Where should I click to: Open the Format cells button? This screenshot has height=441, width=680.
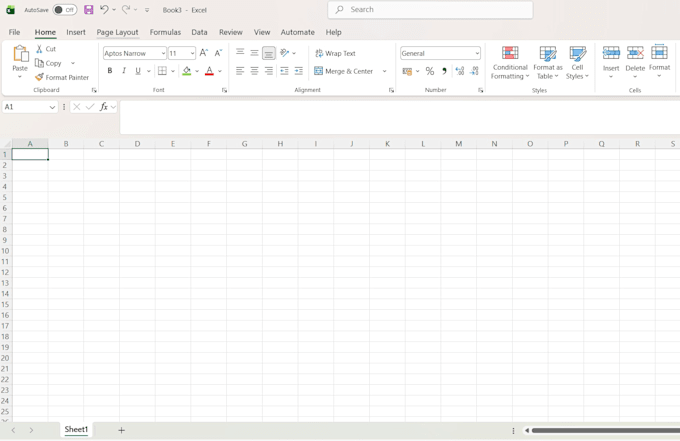coord(659,61)
